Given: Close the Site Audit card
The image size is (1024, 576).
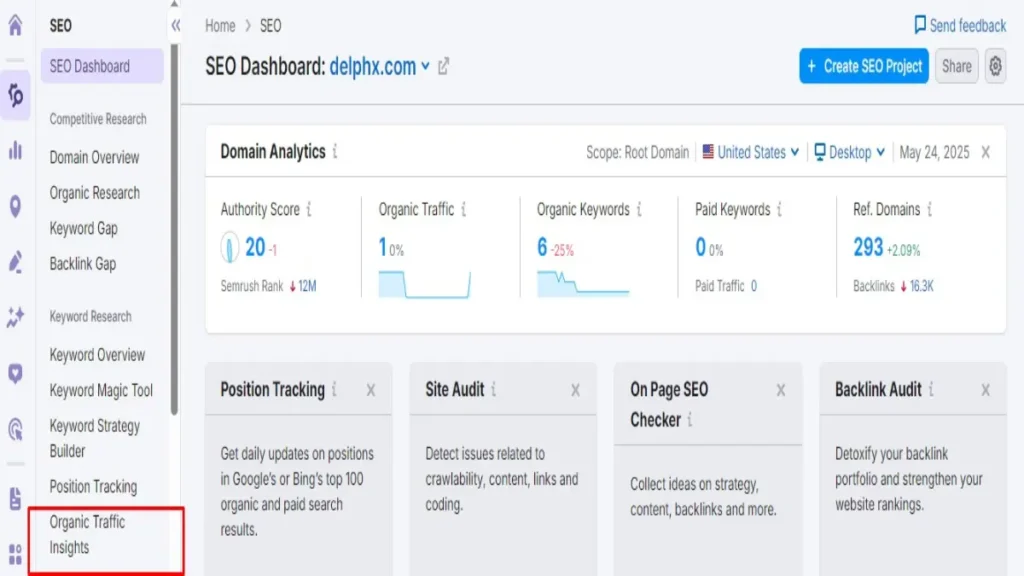Looking at the screenshot, I should 575,390.
